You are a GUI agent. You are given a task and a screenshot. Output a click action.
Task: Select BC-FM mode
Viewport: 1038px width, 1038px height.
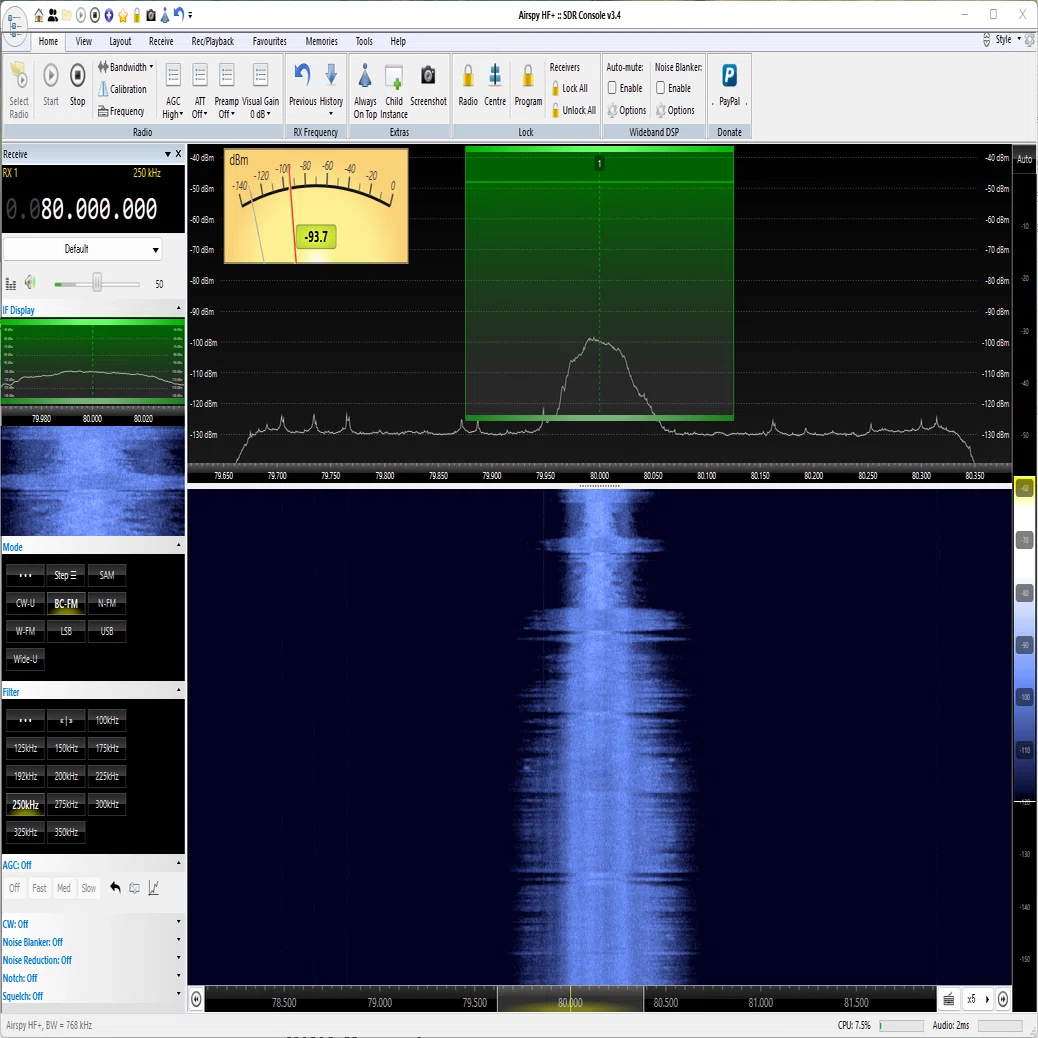tap(66, 603)
